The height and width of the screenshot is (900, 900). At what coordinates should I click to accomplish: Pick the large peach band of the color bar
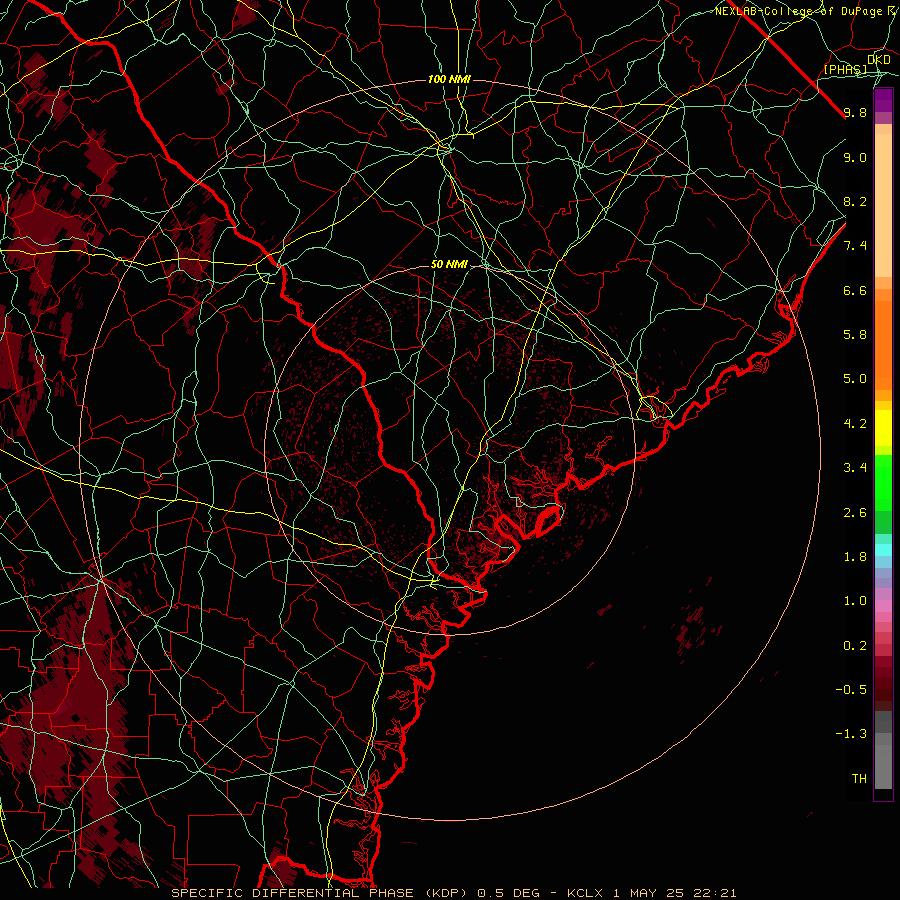tap(883, 205)
